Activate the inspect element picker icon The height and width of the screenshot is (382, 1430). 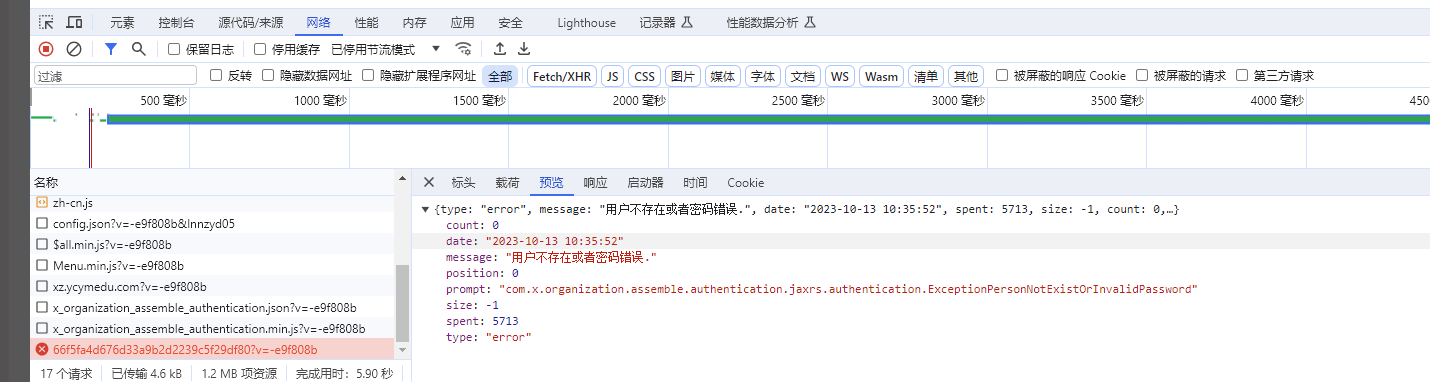point(46,22)
